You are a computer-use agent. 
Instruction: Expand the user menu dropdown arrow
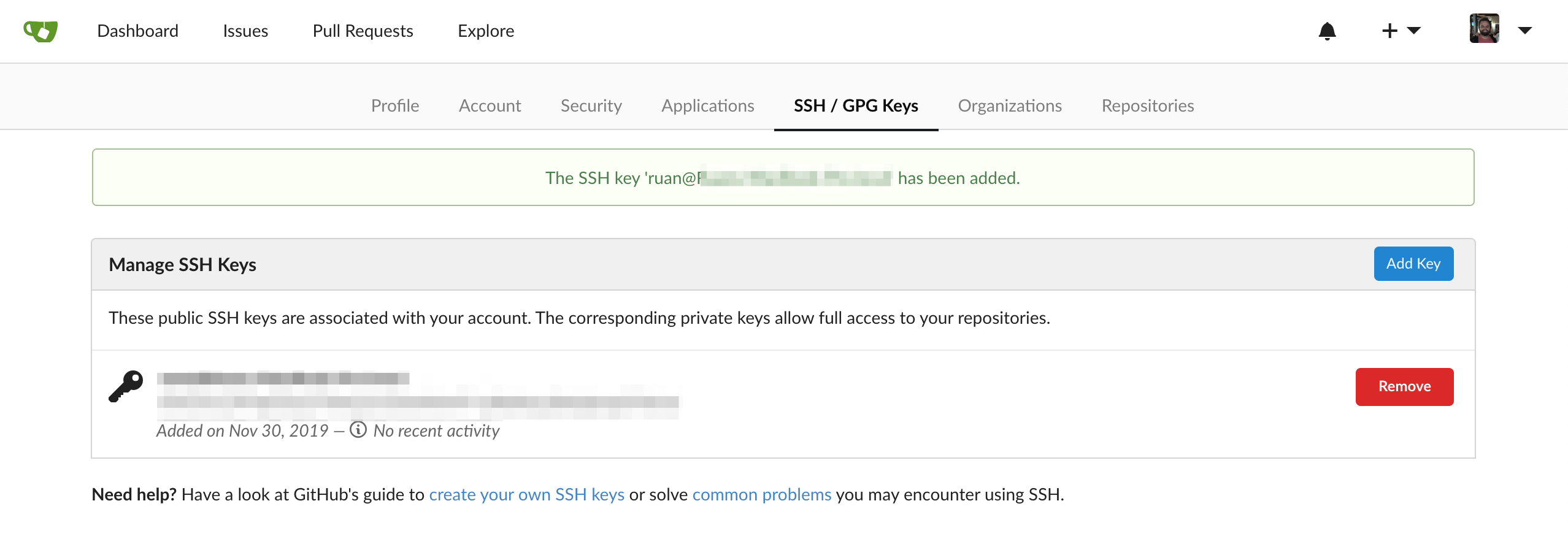click(1525, 30)
